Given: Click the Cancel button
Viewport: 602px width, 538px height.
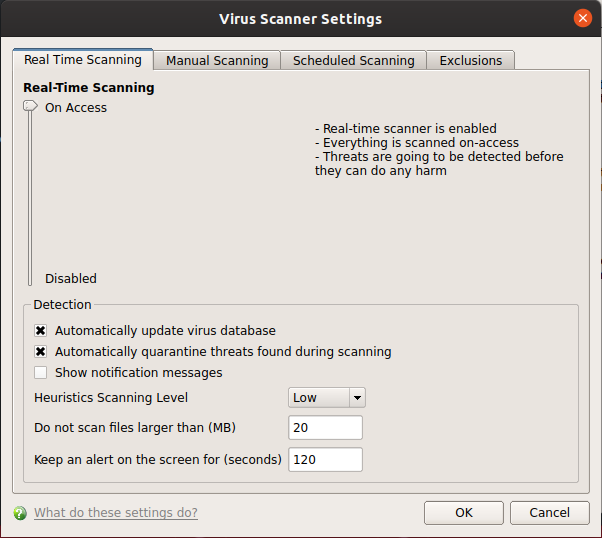Looking at the screenshot, I should click(x=549, y=513).
